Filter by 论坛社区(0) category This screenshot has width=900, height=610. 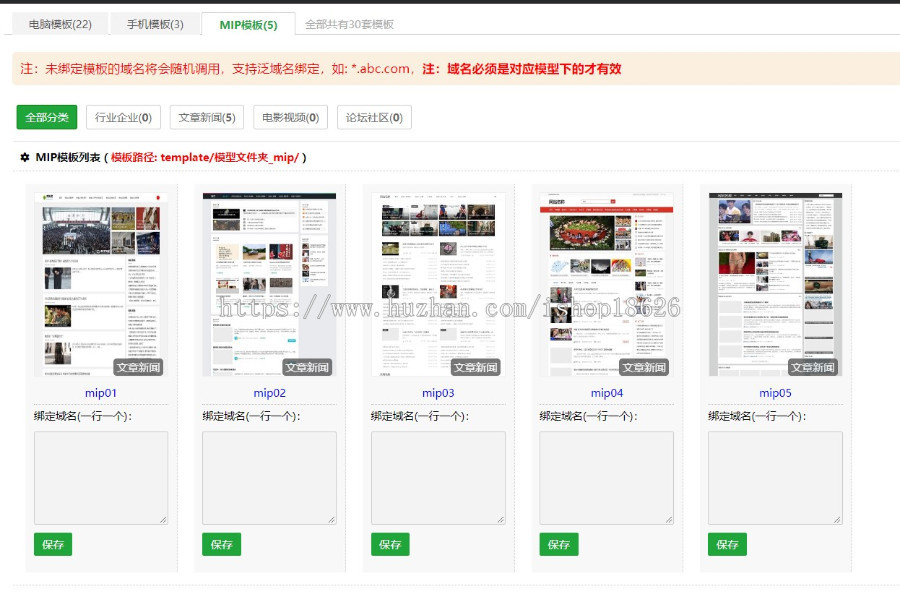(374, 118)
